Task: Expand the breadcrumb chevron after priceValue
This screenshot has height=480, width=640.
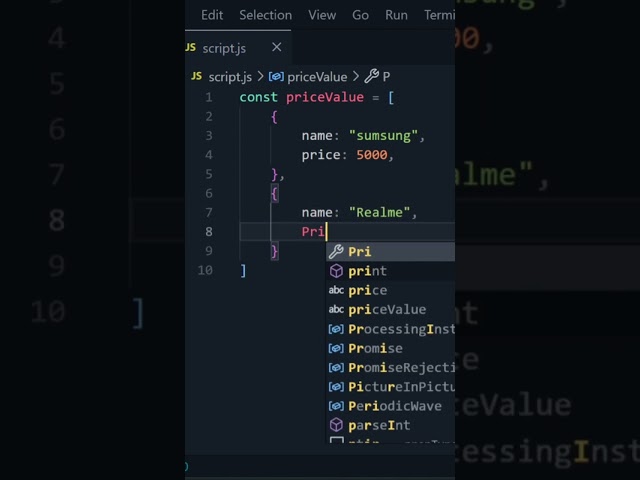Action: pos(356,76)
